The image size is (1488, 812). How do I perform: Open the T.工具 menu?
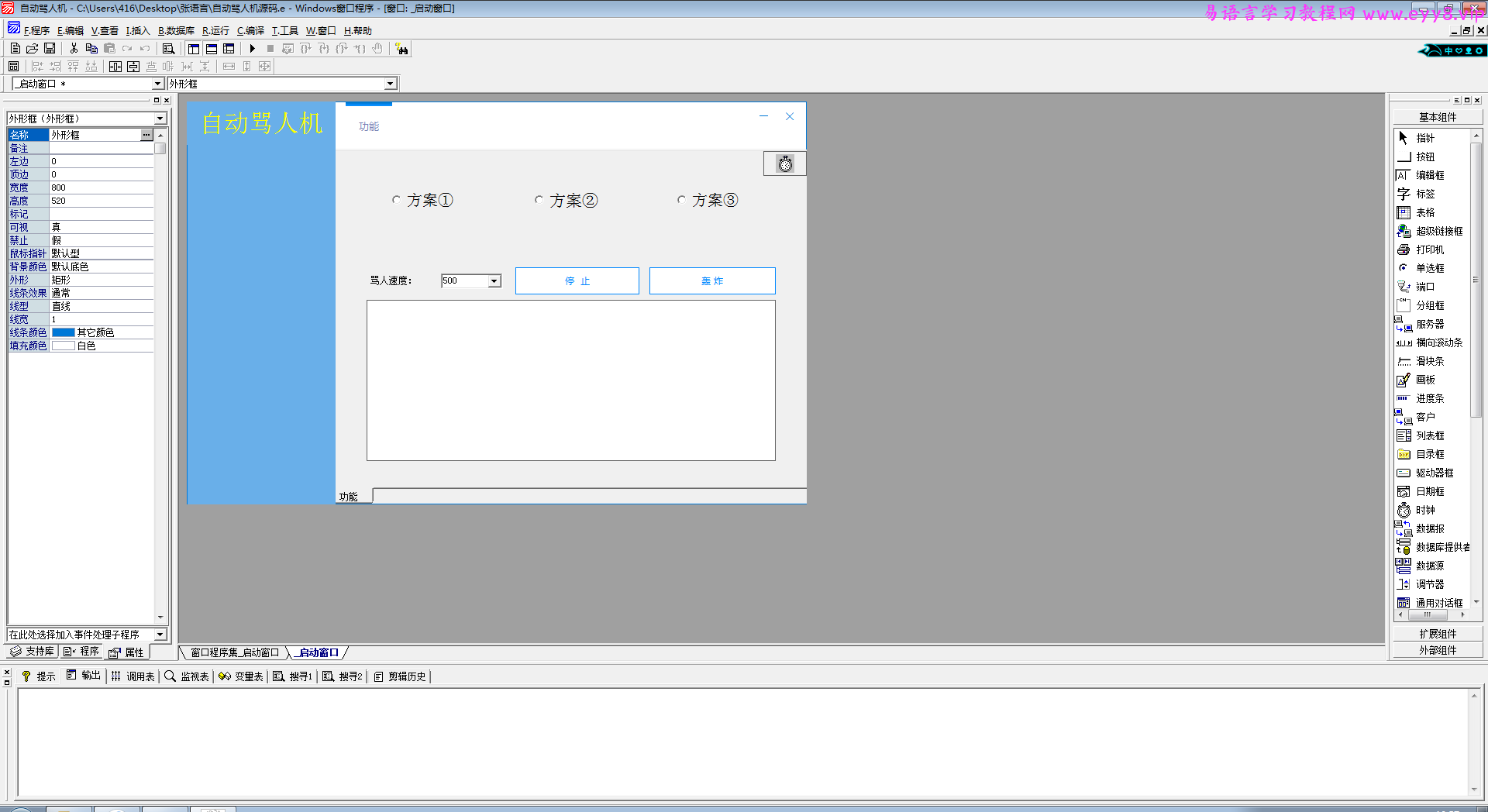(284, 31)
